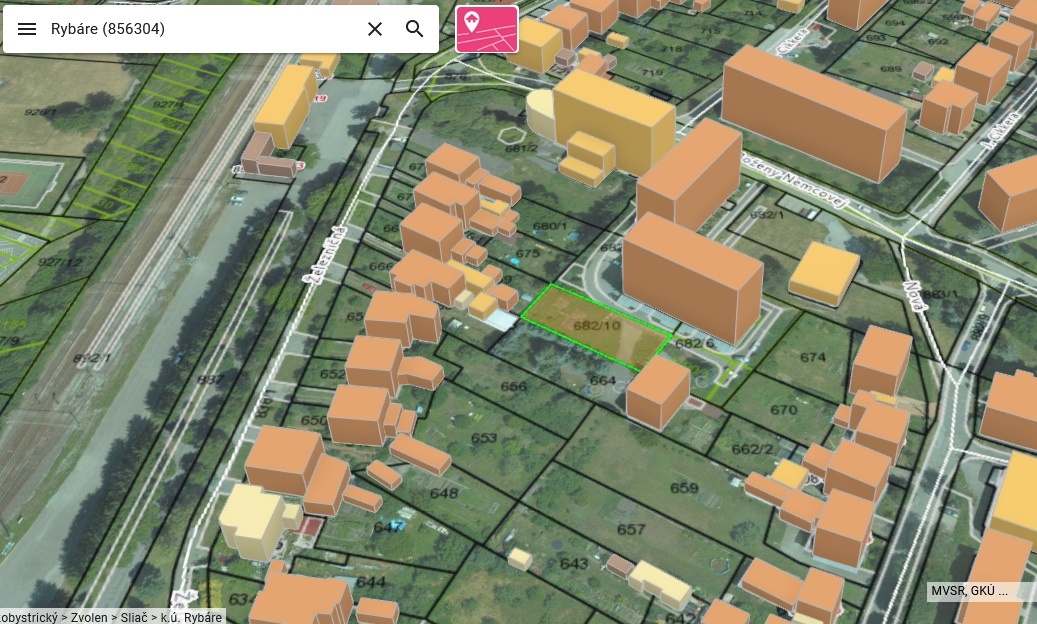Click parcel 662/2 on the map
1037x624 pixels.
753,449
